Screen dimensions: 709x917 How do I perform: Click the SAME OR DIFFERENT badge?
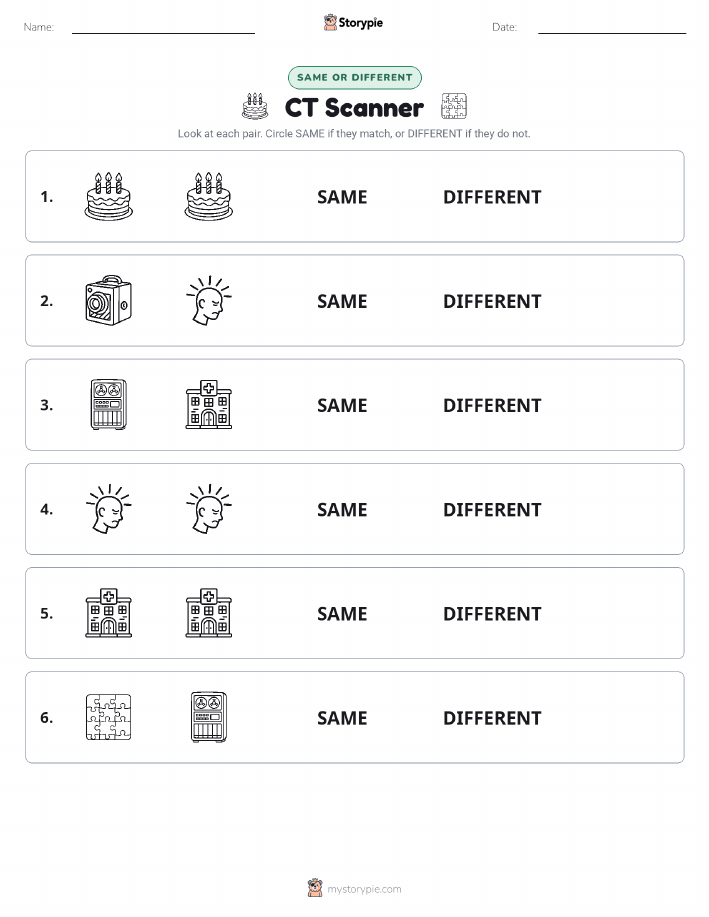(x=354, y=77)
